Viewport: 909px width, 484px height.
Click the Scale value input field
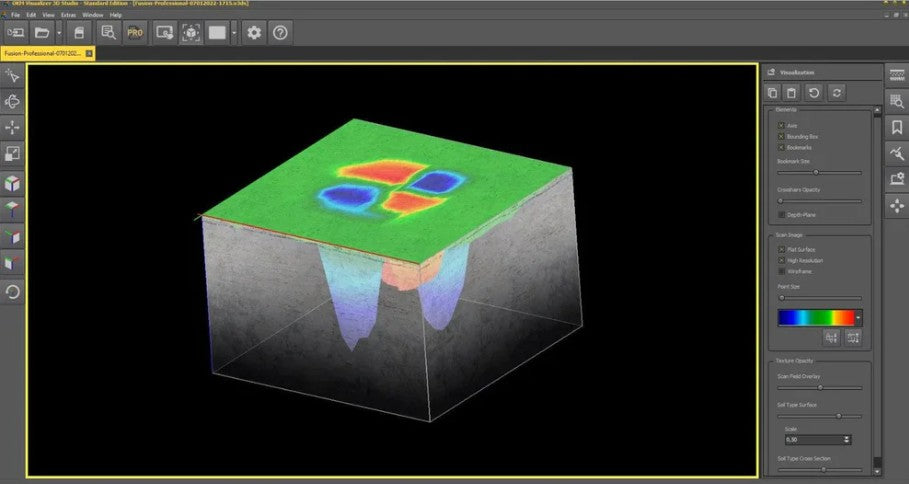tap(812, 439)
